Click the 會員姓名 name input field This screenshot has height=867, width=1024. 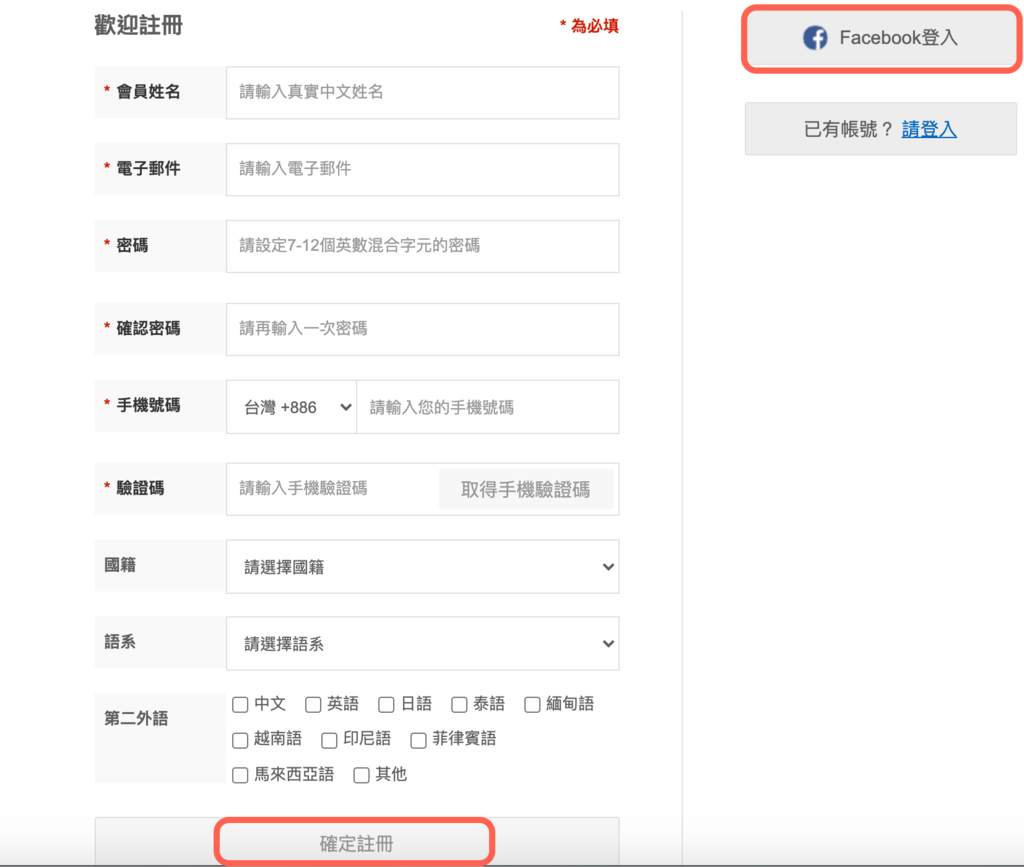[422, 92]
